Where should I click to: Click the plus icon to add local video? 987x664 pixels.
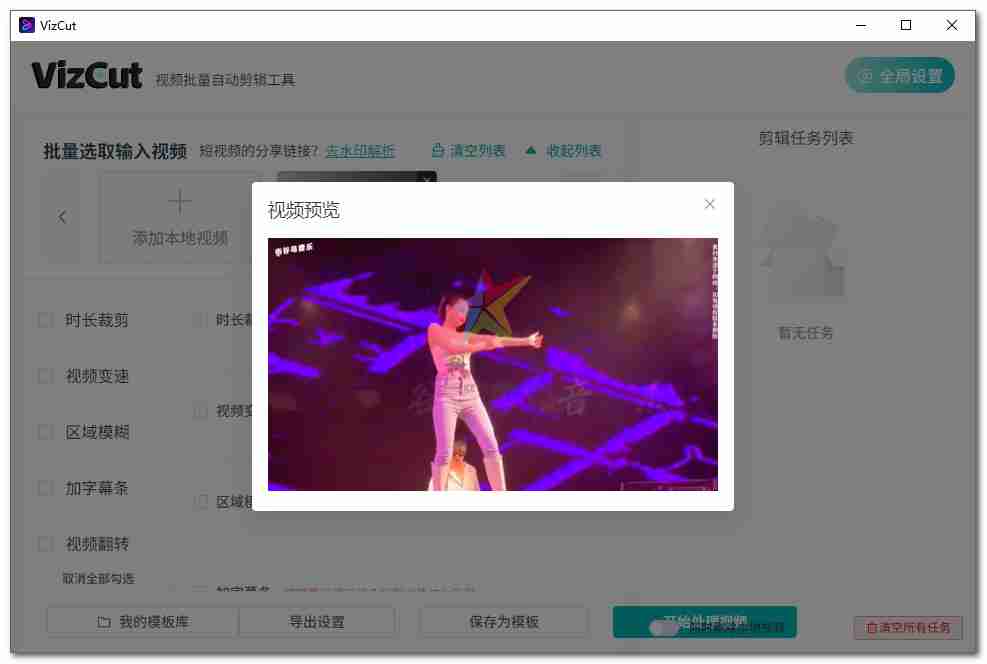pyautogui.click(x=180, y=202)
